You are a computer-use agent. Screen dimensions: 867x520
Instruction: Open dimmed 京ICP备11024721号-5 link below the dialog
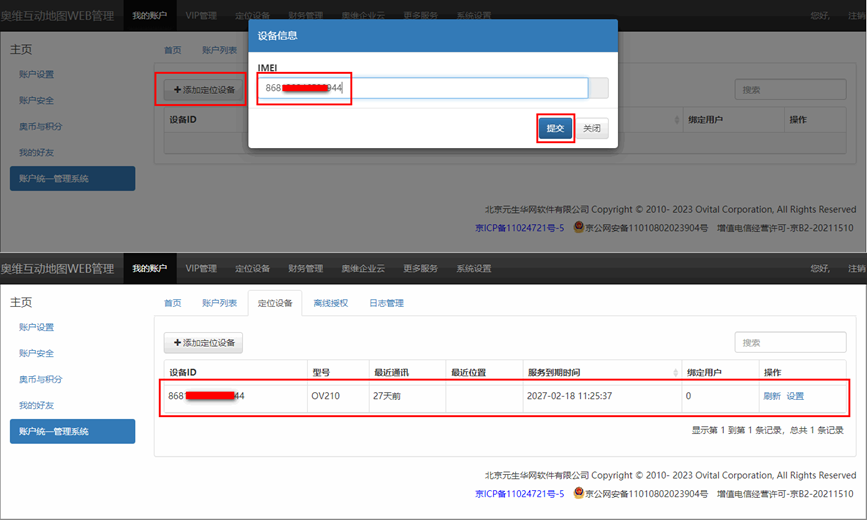[x=520, y=228]
